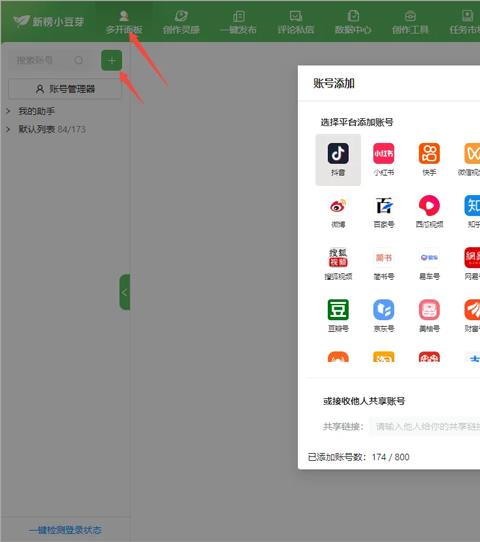Pick the 西瓜视频 platform icon
The image size is (480, 542).
429,206
